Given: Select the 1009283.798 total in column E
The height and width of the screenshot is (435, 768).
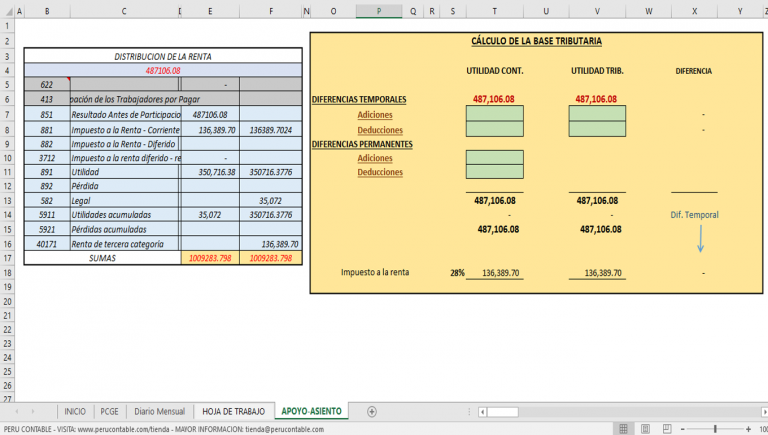Looking at the screenshot, I should [x=210, y=258].
